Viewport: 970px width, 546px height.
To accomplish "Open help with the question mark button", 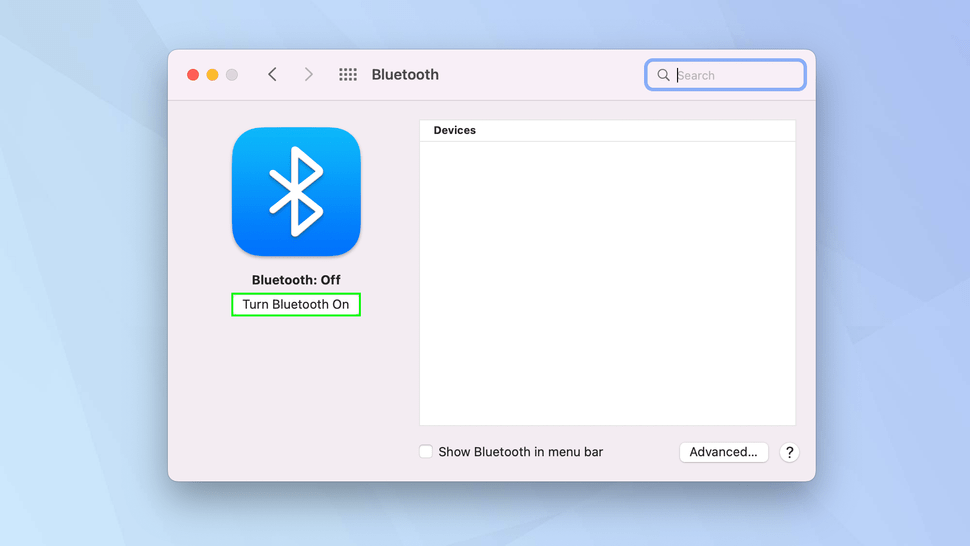I will 789,453.
